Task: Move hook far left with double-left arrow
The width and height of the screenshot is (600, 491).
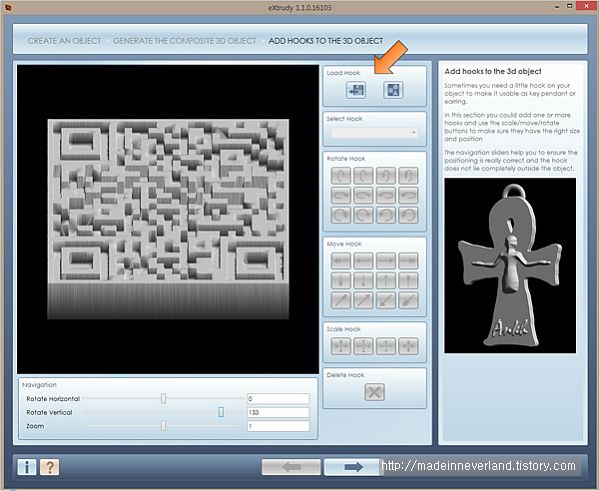Action: click(341, 261)
